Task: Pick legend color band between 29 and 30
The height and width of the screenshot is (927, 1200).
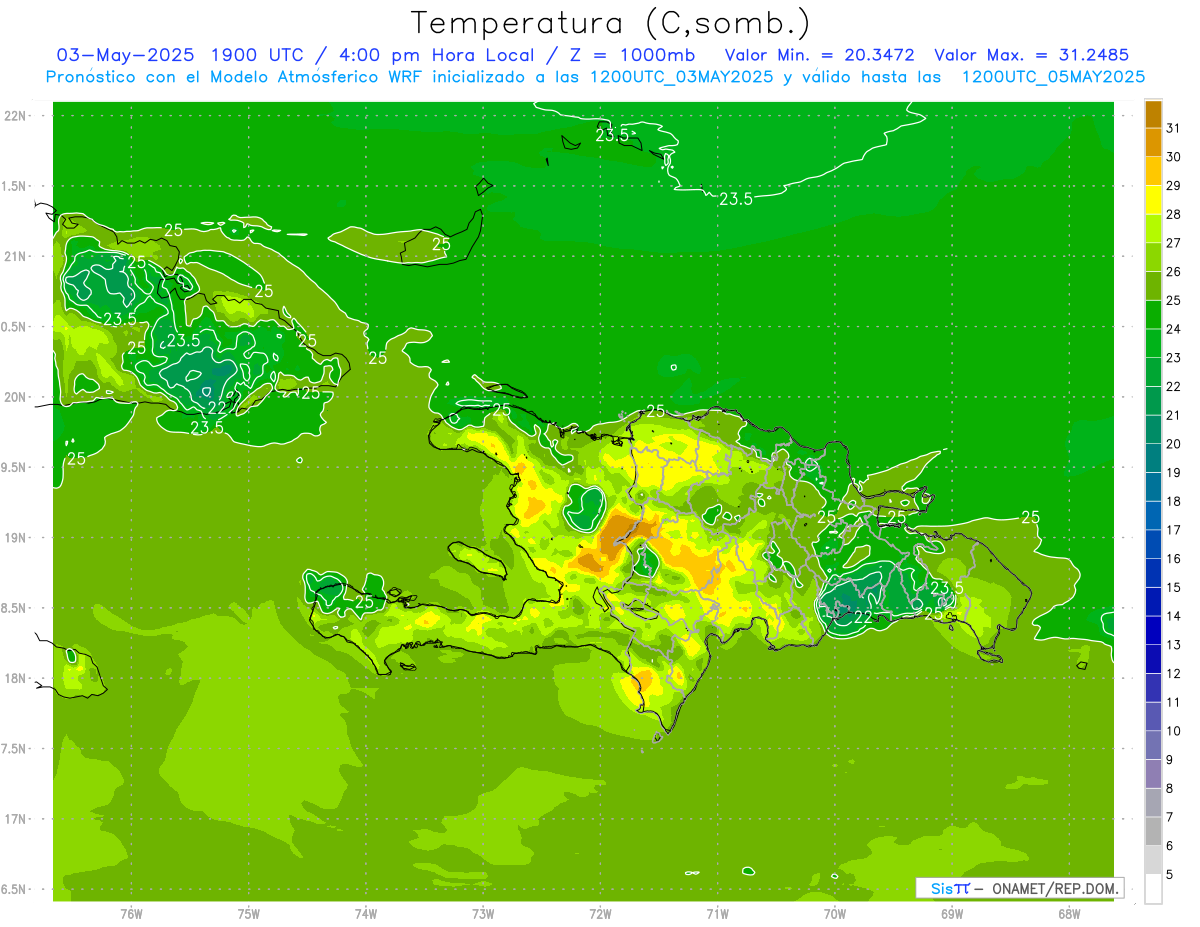Action: (x=1153, y=171)
